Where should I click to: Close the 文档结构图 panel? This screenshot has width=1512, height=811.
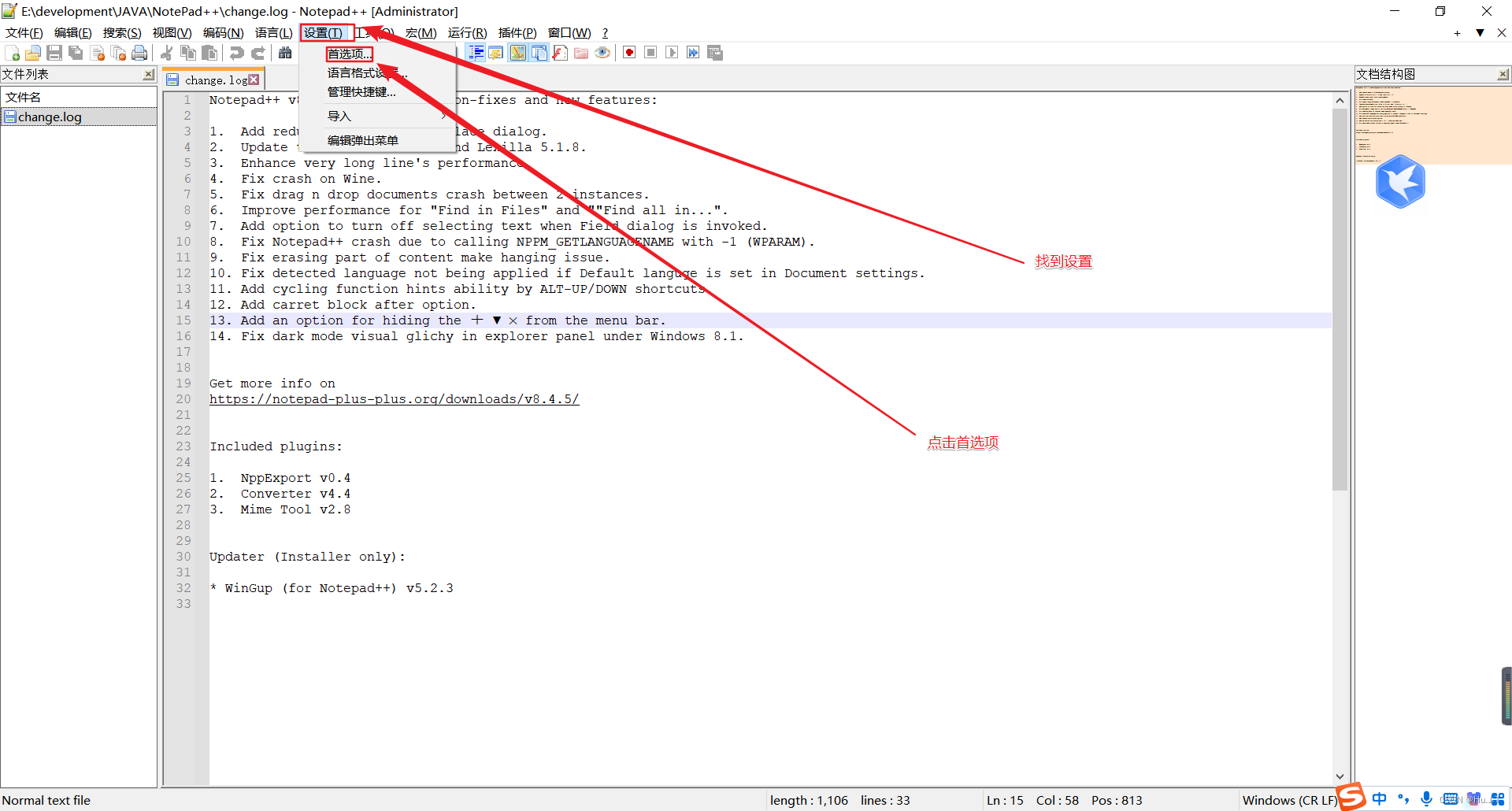1503,74
